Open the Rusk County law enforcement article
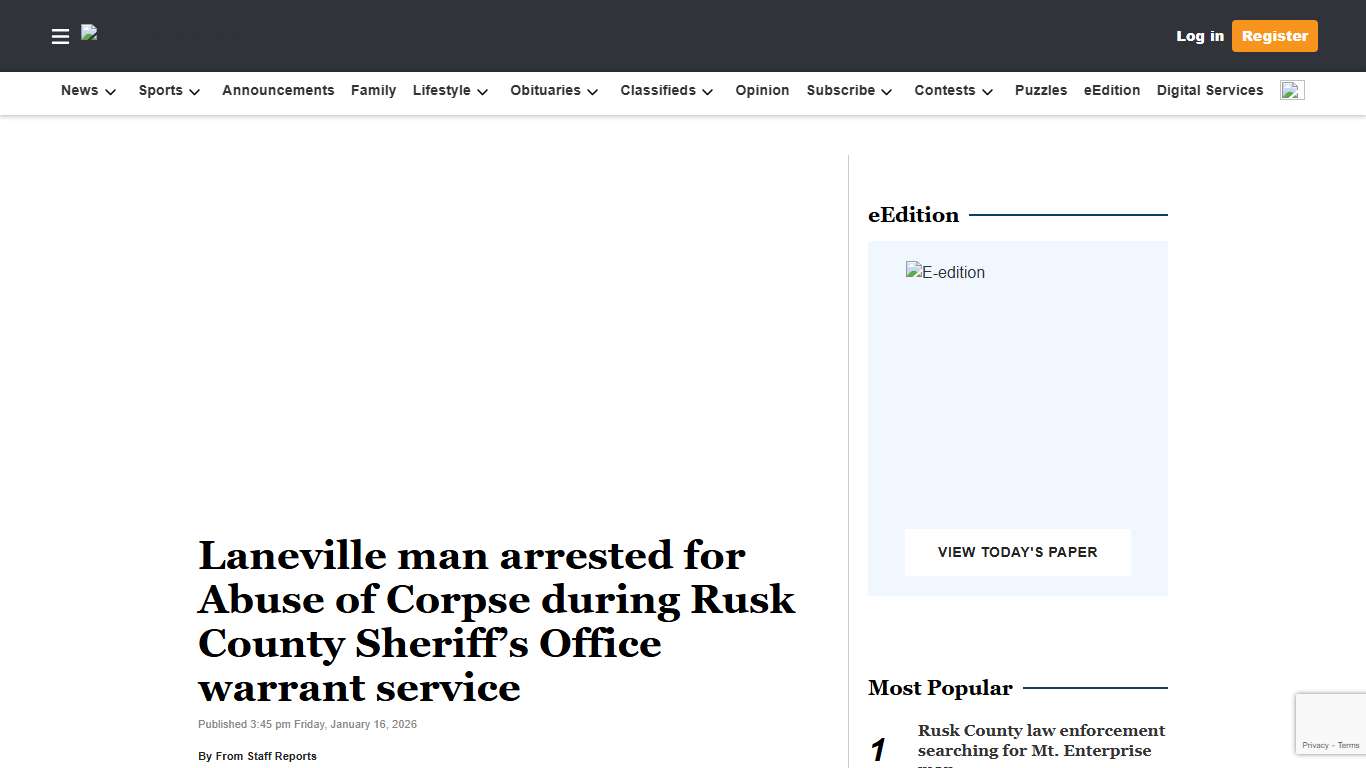 [1041, 740]
